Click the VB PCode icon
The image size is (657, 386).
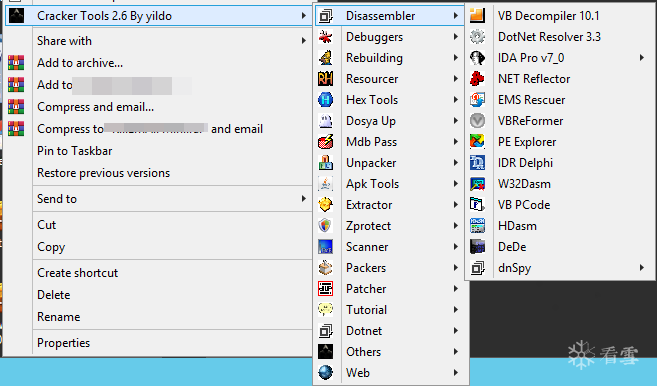point(477,205)
